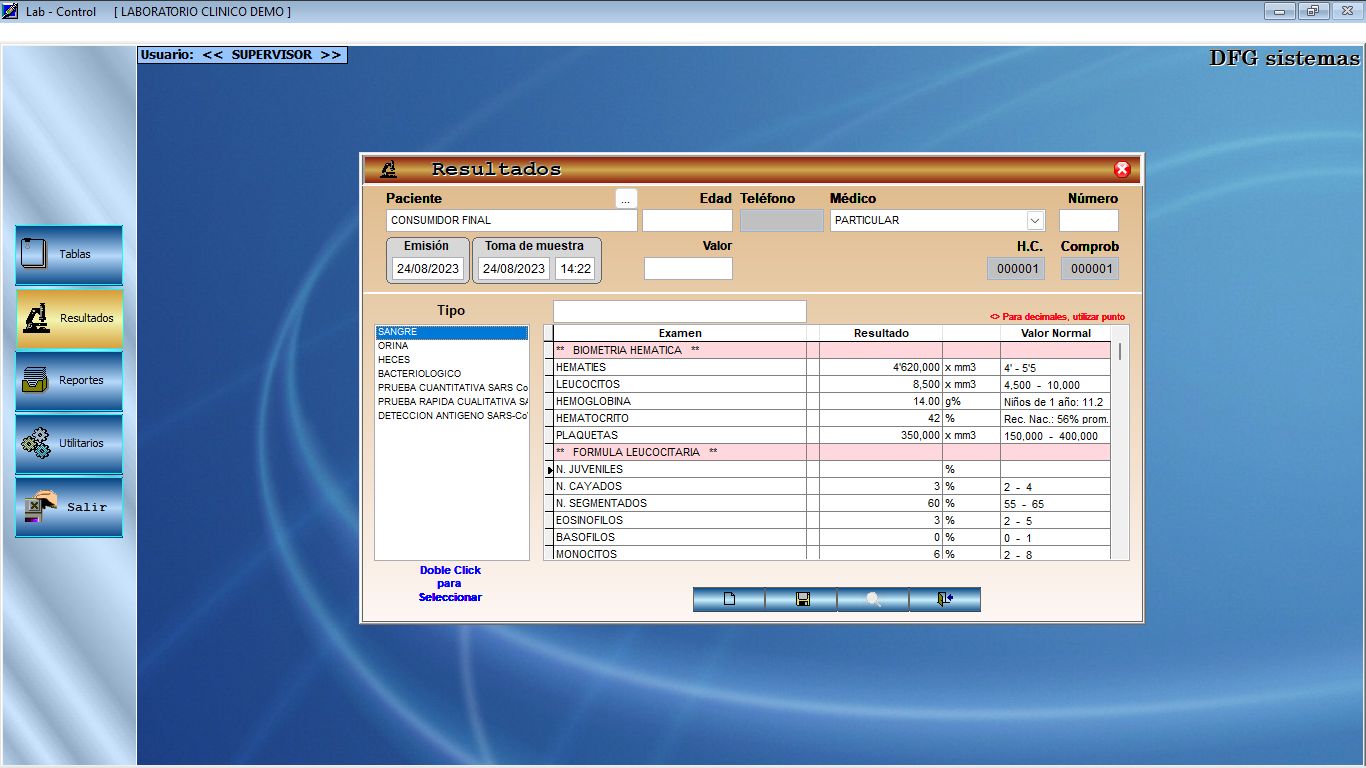Search results with the magnifying glass icon
Image resolution: width=1366 pixels, height=768 pixels.
873,599
